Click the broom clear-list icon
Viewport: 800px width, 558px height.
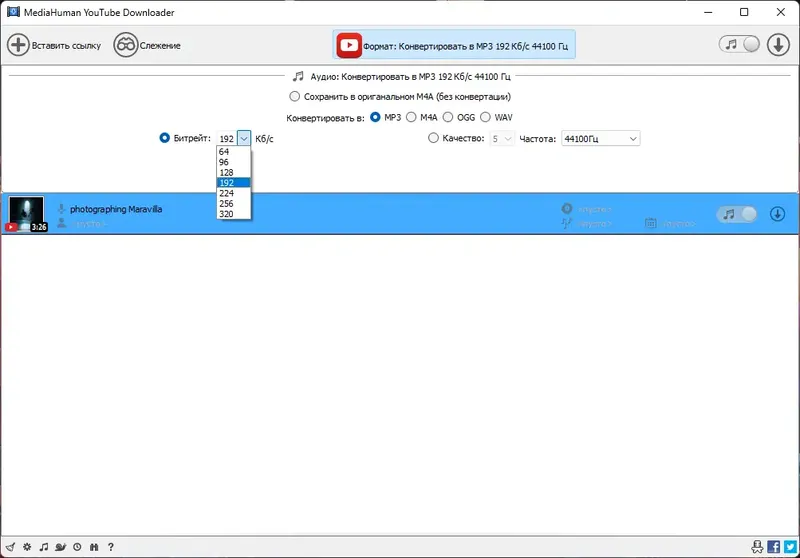(10, 547)
